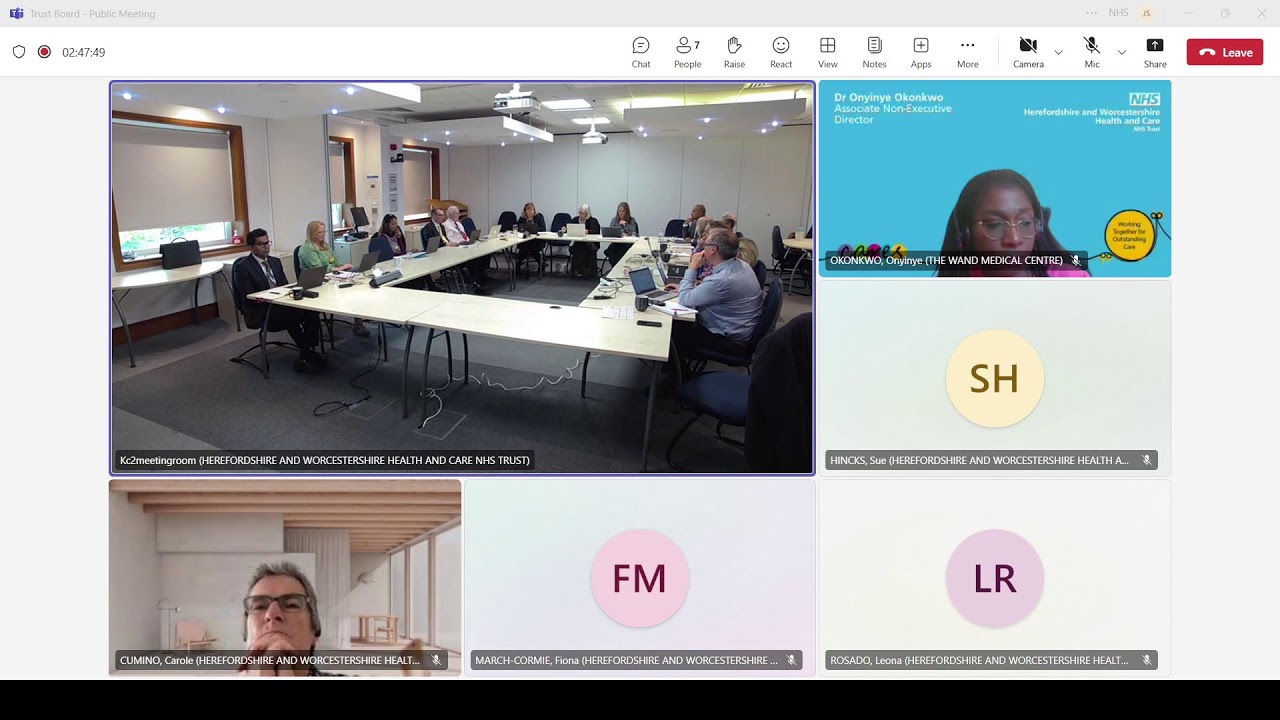Screen dimensions: 1280x720
Task: Expand Mic options dropdown arrow
Action: coord(1121,52)
